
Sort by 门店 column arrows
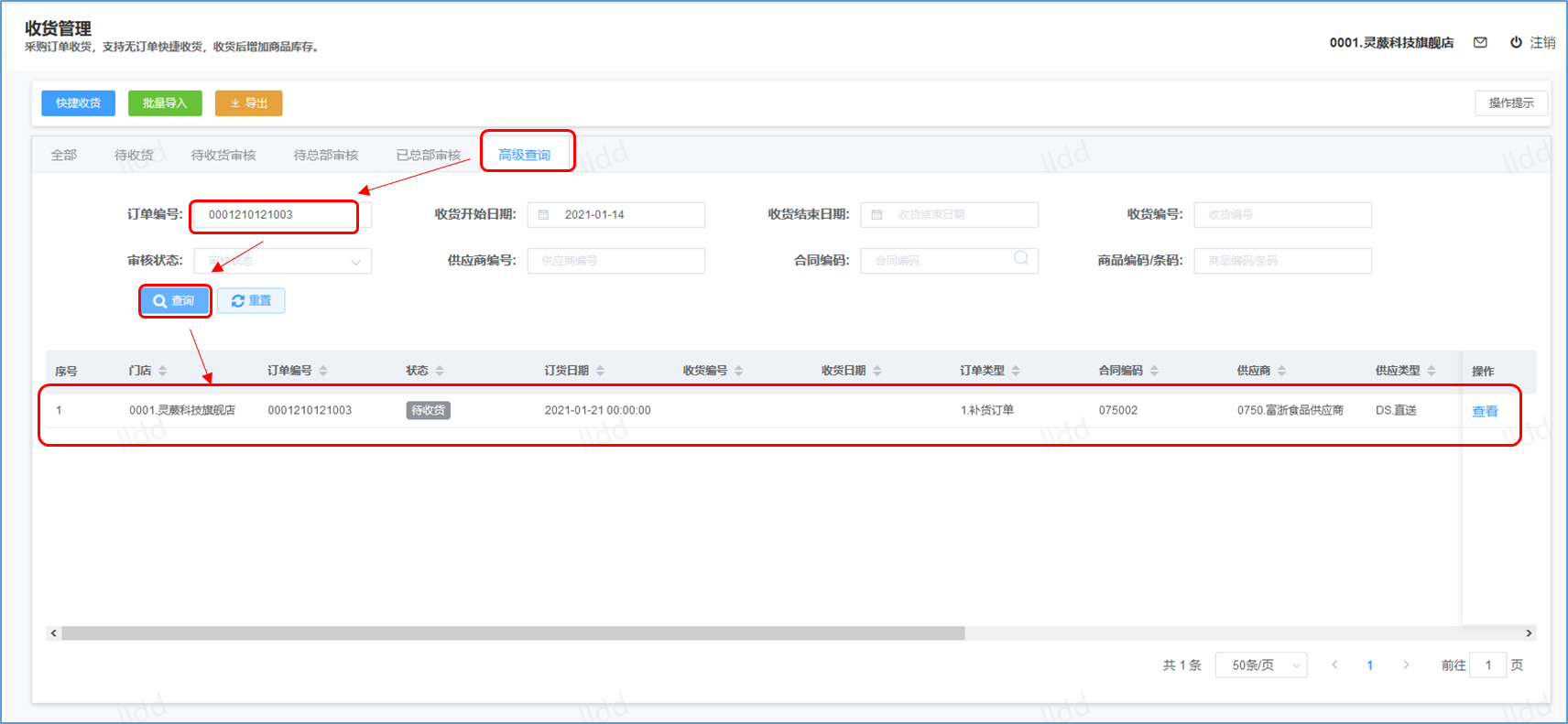(x=162, y=371)
